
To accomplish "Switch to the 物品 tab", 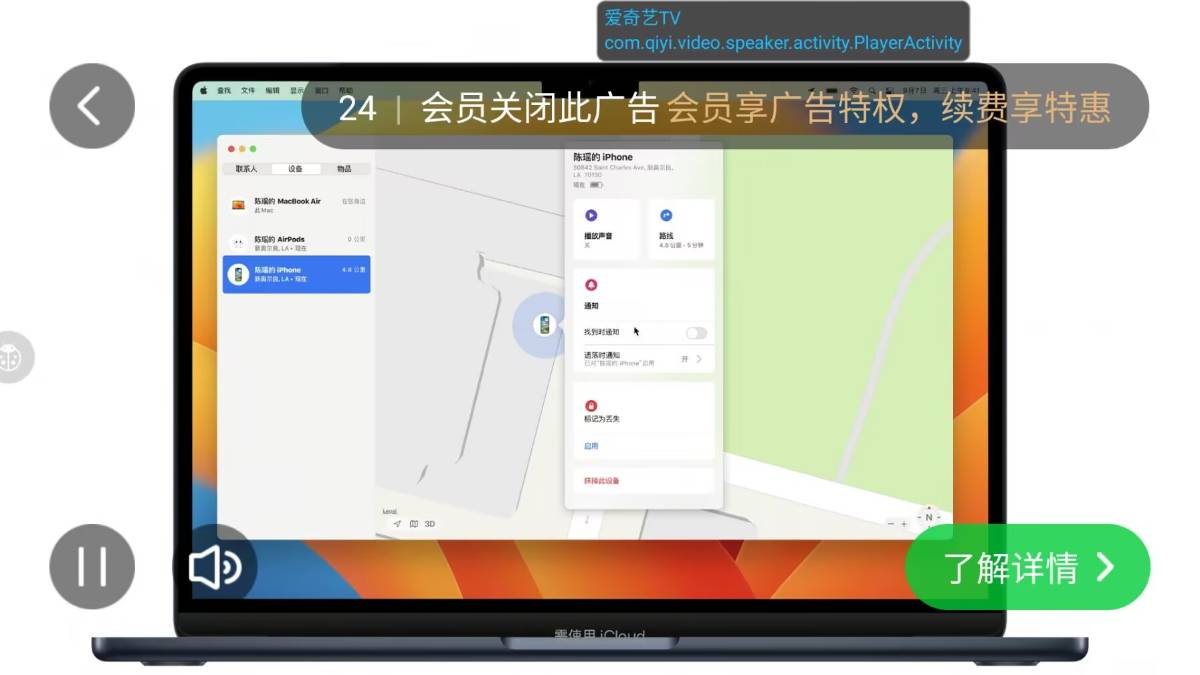I will (344, 169).
